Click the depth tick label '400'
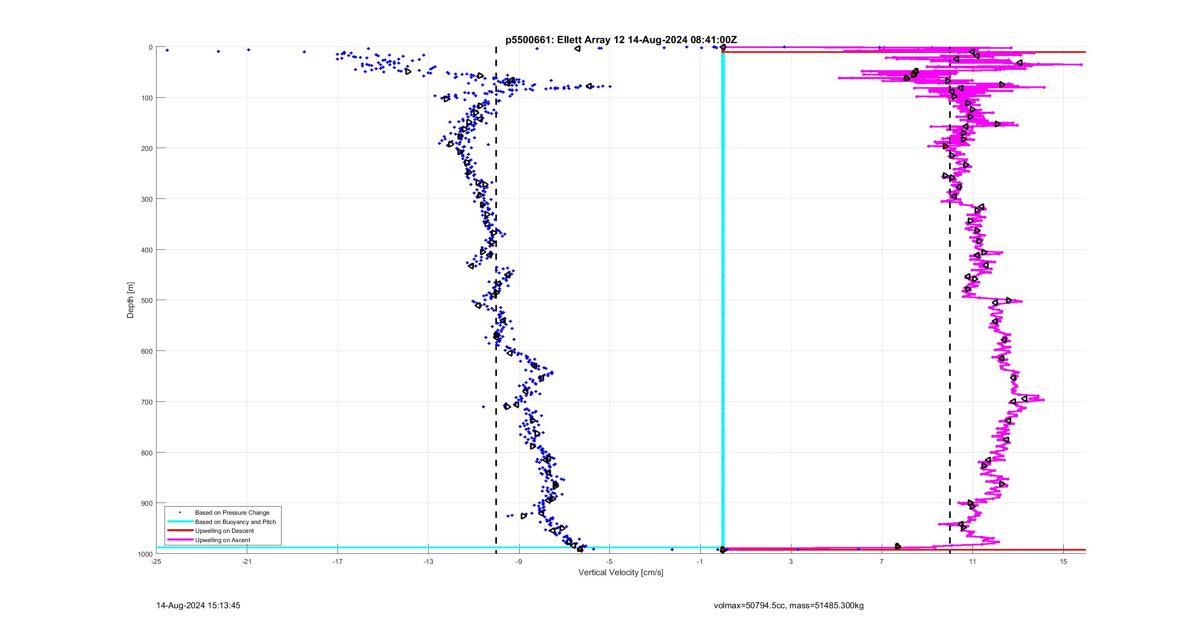1200x622 pixels. point(145,250)
